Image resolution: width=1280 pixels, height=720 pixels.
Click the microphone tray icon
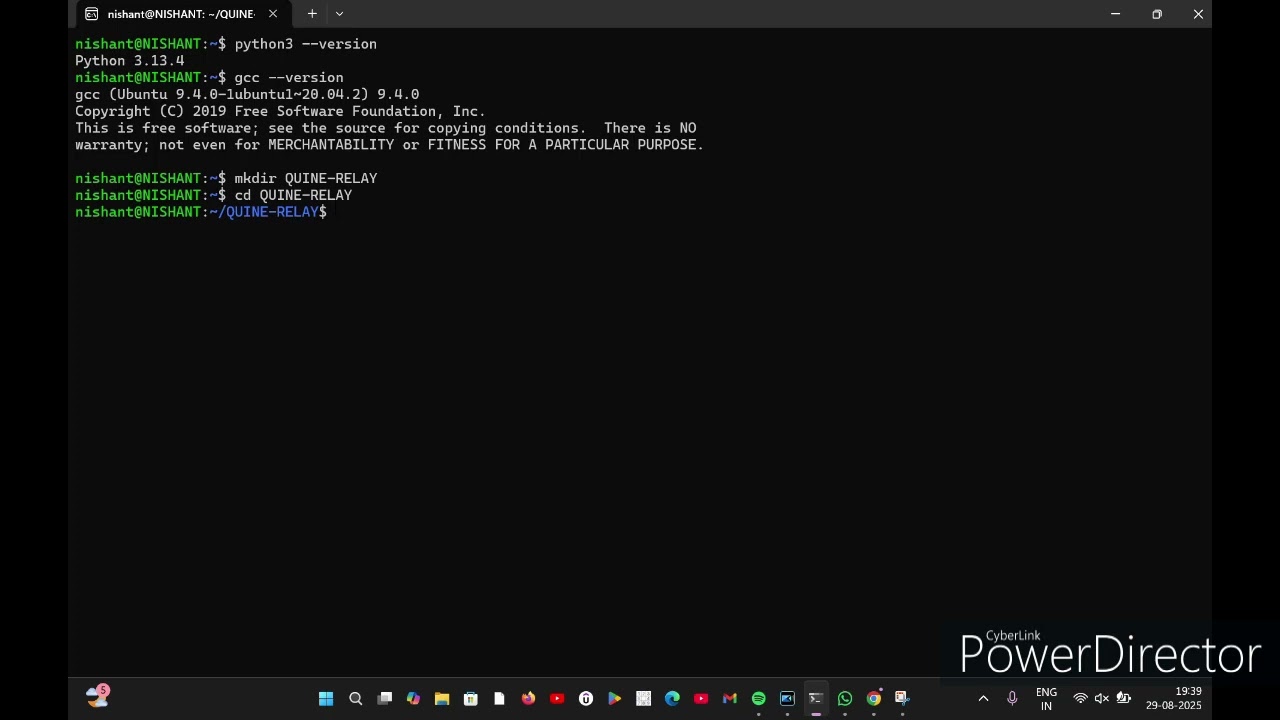pos(1012,698)
